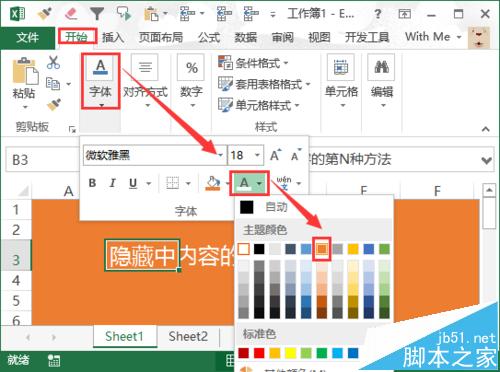
Task: Expand the formula bar chevron
Action: 486,160
